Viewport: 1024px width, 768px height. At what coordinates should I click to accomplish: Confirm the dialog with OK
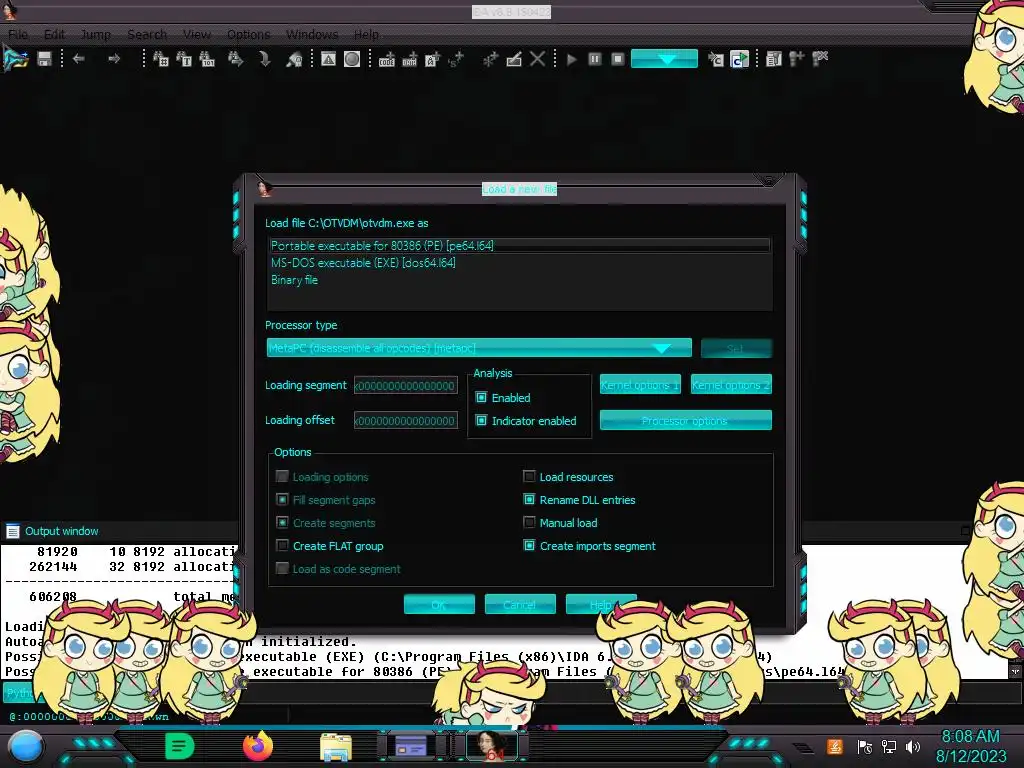439,605
